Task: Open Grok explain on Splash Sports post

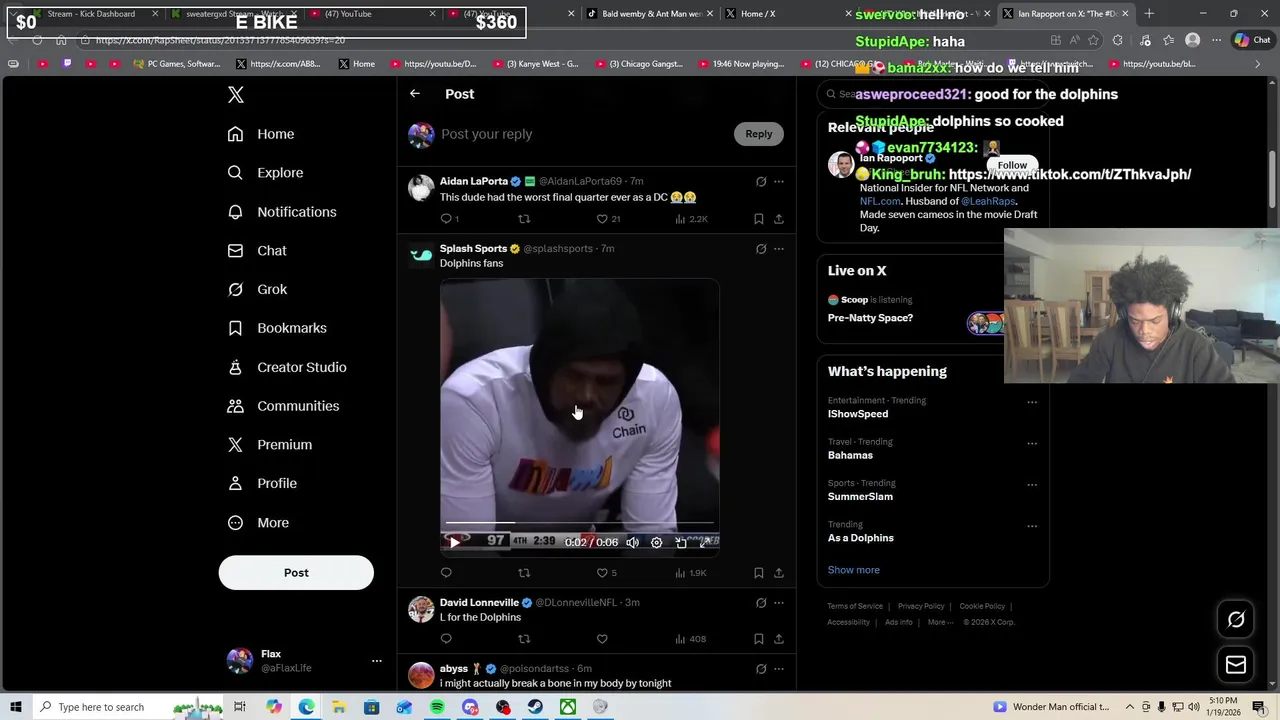Action: tap(761, 249)
